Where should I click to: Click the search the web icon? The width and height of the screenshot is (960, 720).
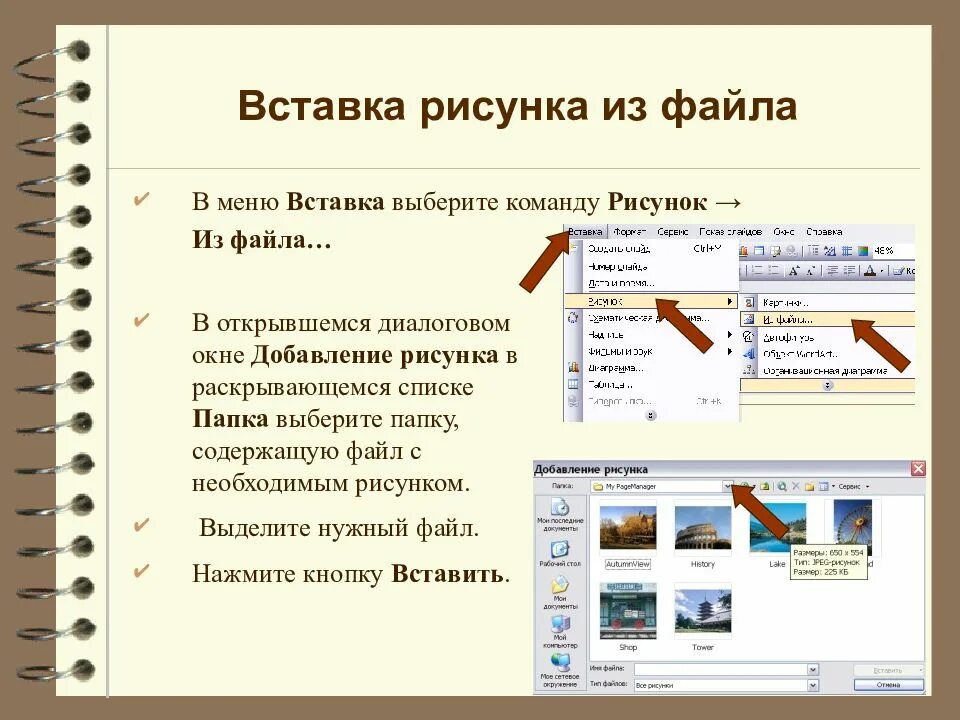[782, 486]
